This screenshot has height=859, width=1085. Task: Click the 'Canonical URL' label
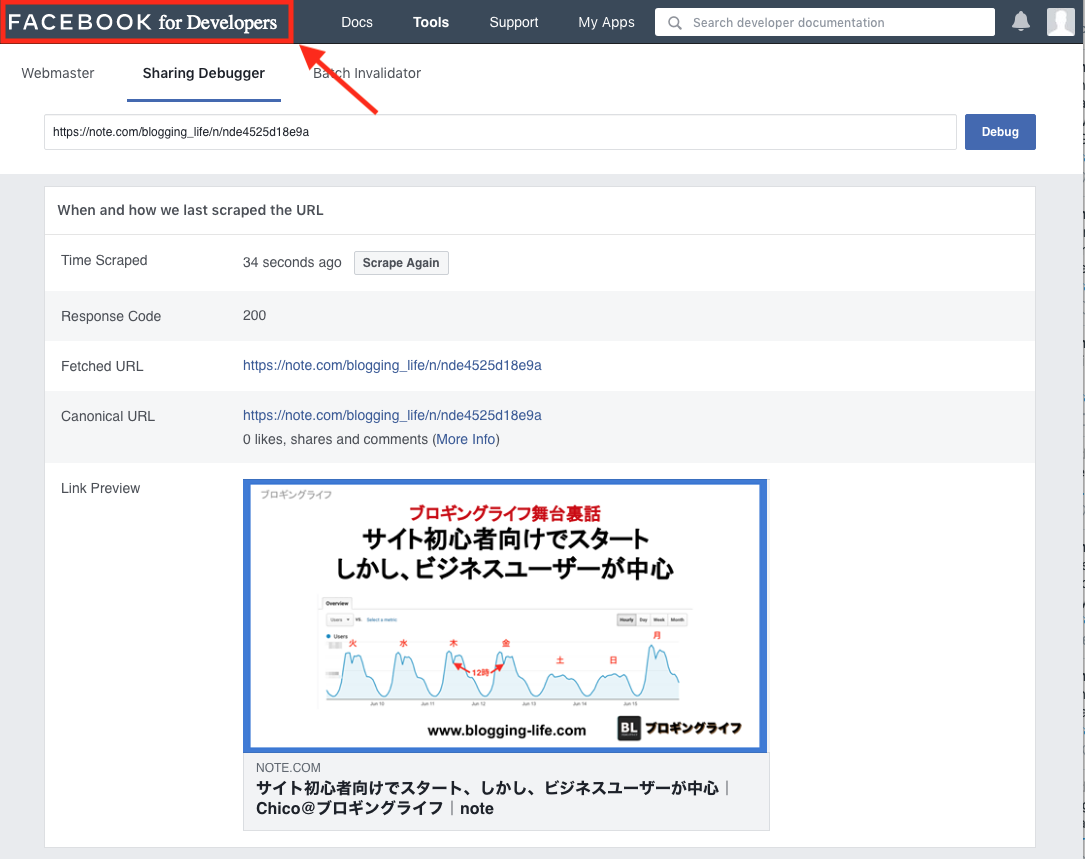107,416
